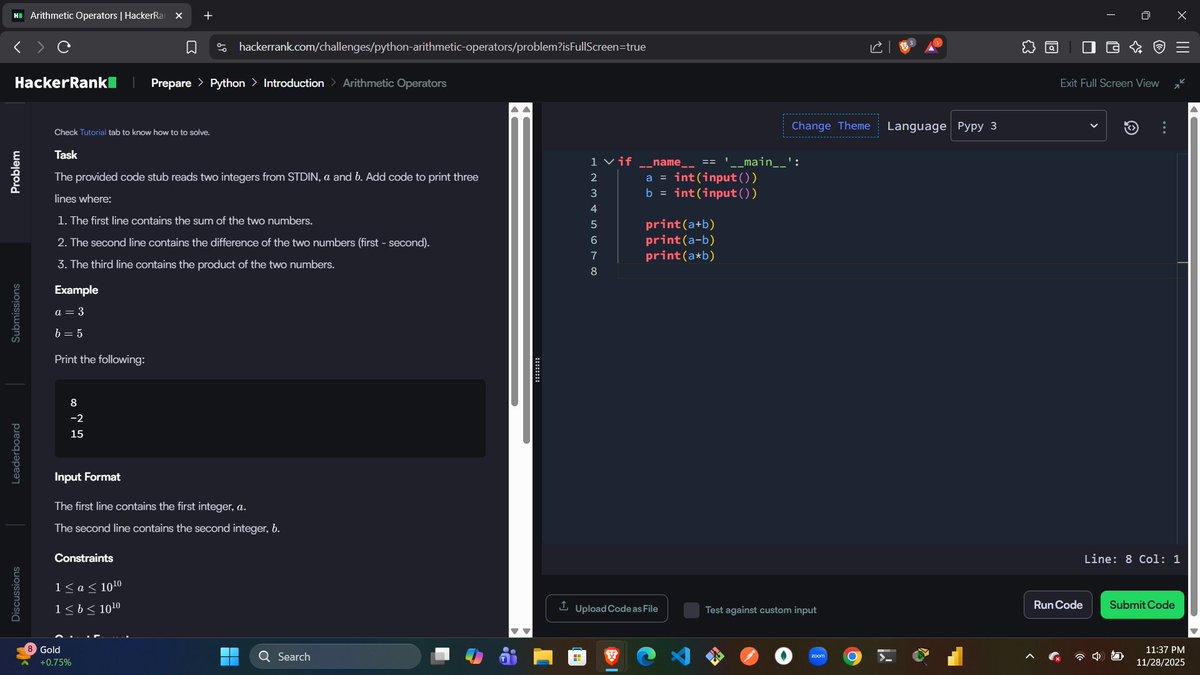Open the browser Extensions puzzle icon

click(x=1028, y=46)
